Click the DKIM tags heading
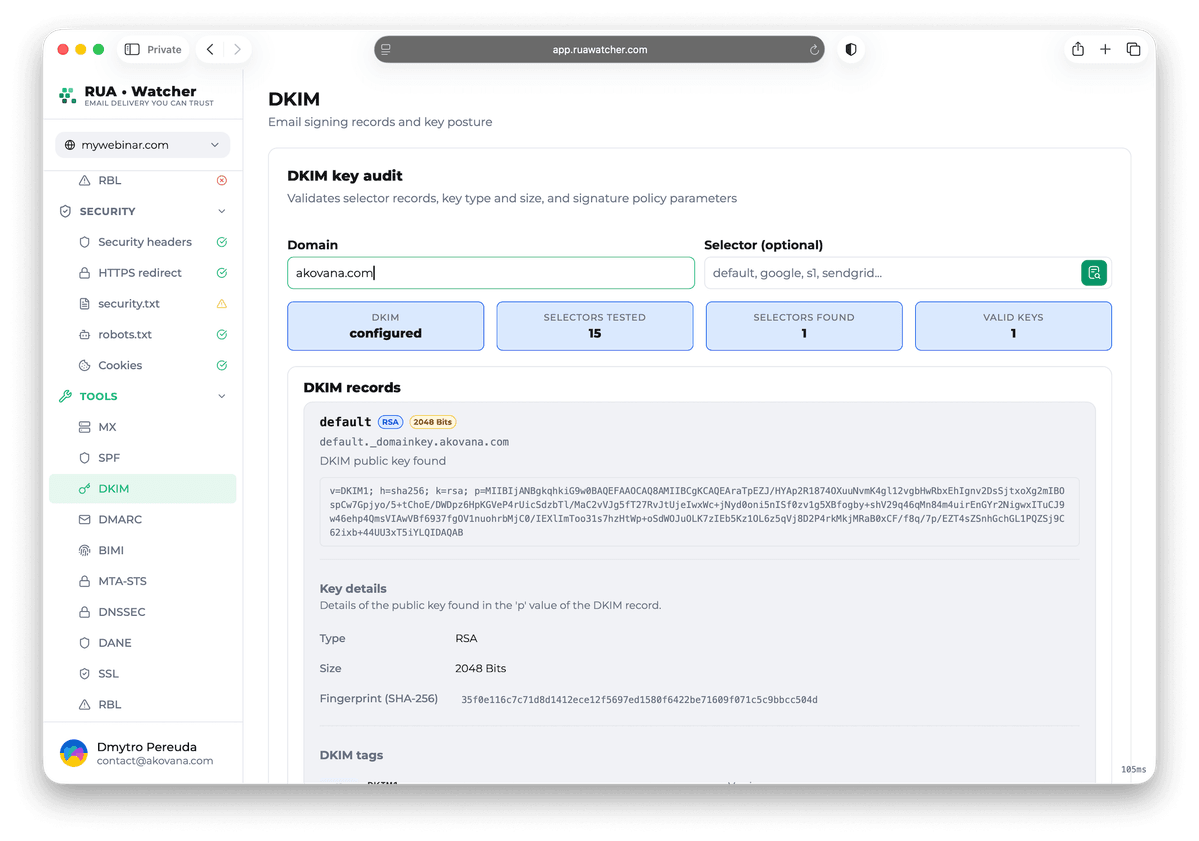 (351, 755)
